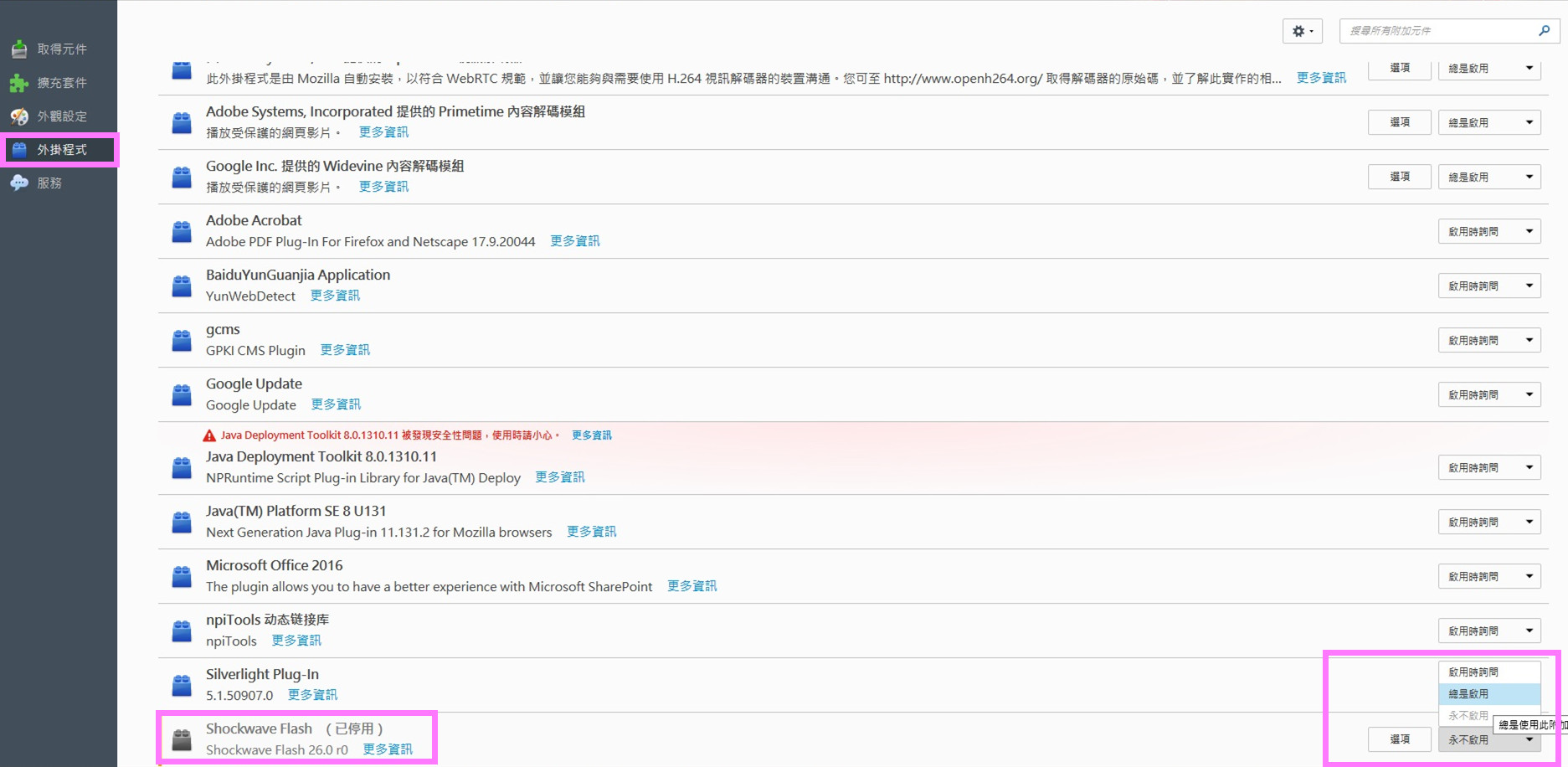Viewport: 1568px width, 767px height.
Task: Expand the Widevine activation dropdown
Action: [1489, 177]
